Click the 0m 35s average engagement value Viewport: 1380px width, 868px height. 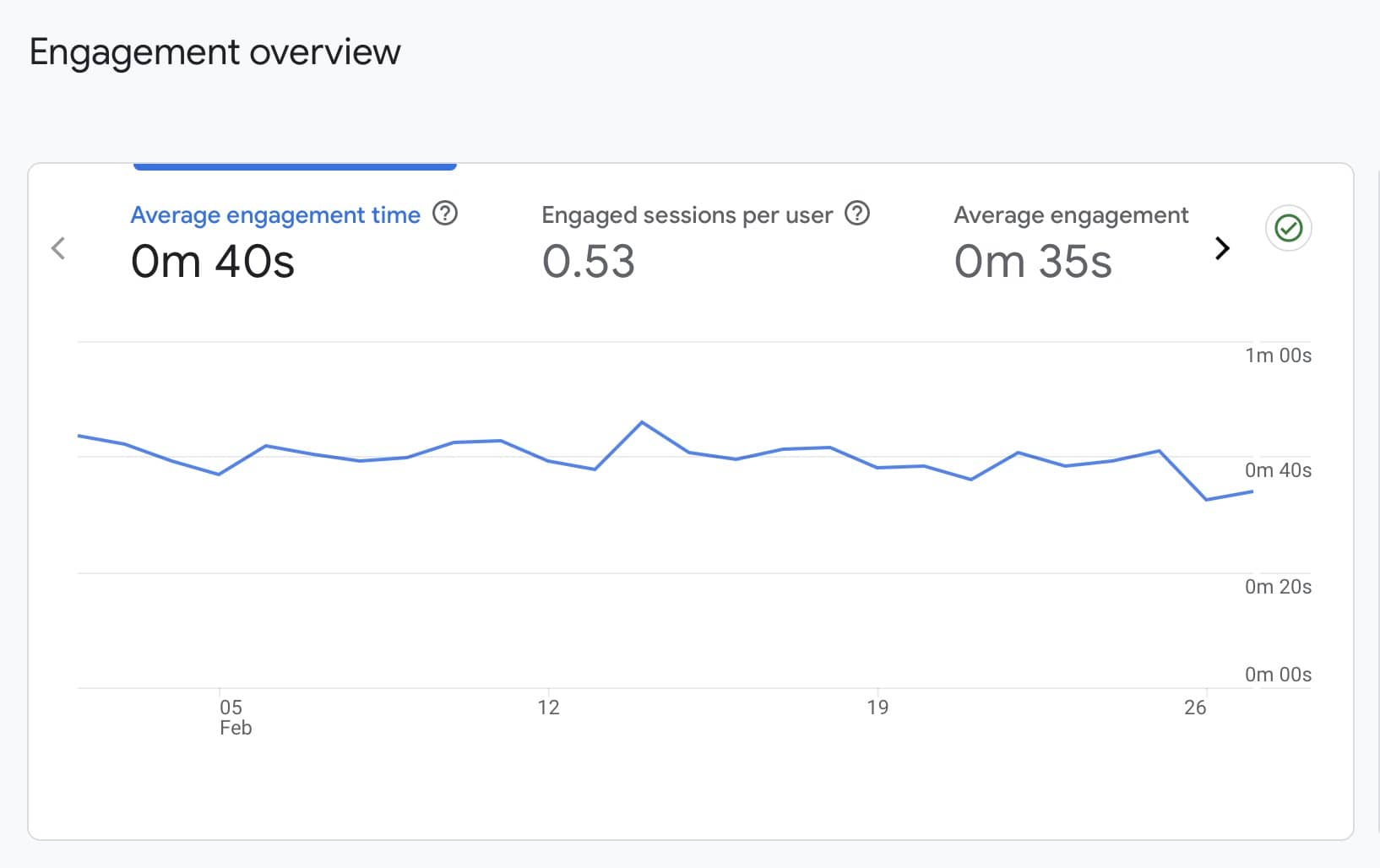pos(1032,262)
